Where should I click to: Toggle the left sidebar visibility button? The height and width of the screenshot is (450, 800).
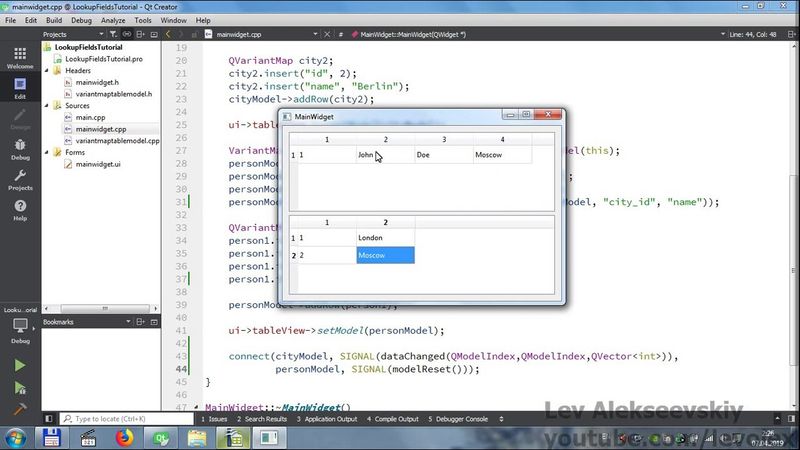coord(50,419)
